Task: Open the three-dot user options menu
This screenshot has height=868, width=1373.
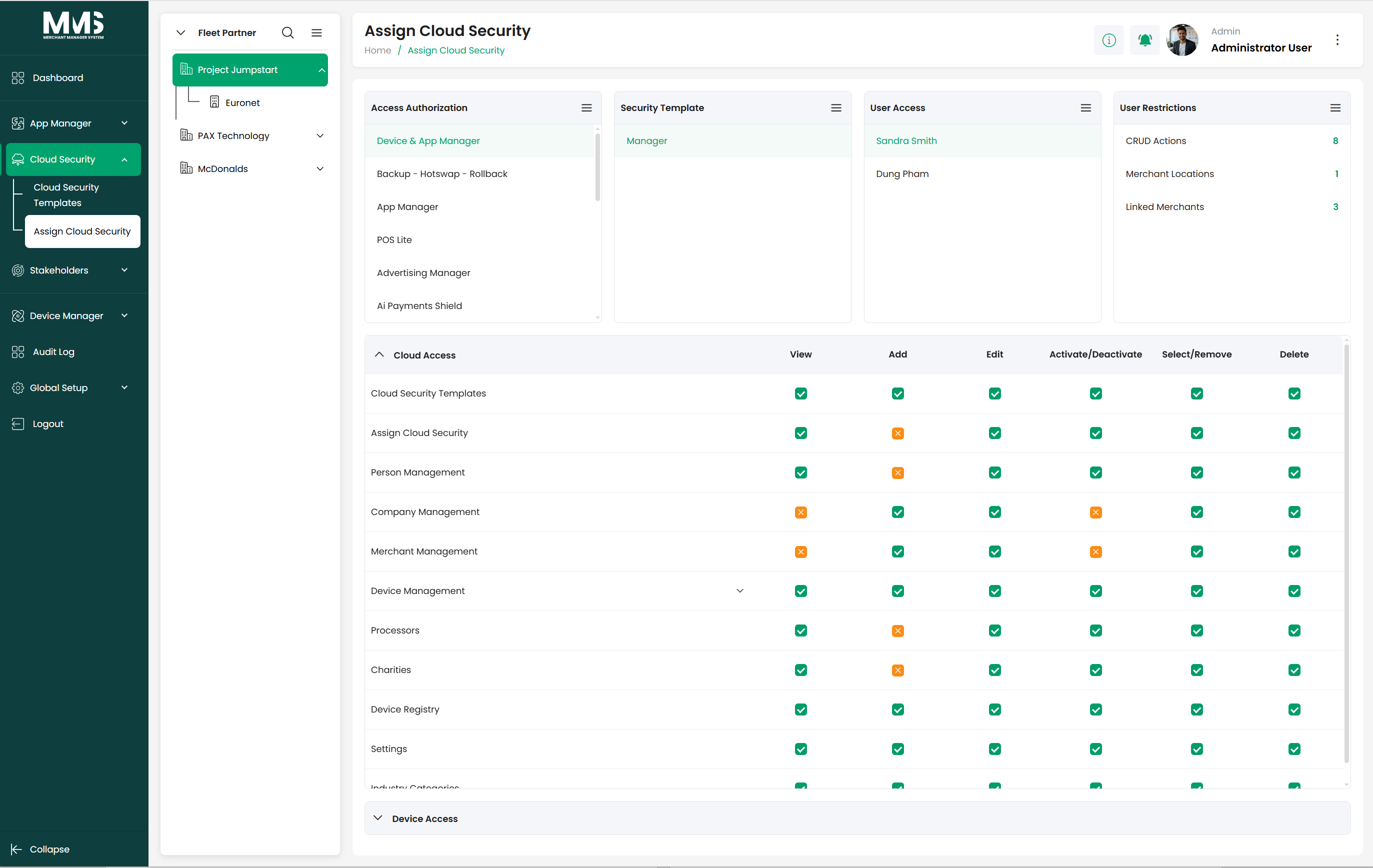Action: tap(1337, 40)
